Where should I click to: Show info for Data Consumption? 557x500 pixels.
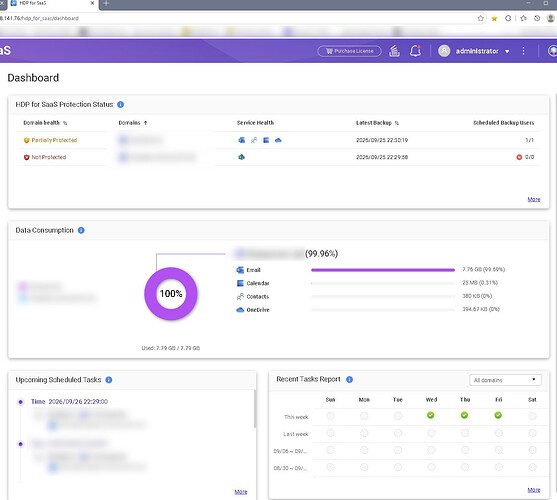click(x=81, y=230)
